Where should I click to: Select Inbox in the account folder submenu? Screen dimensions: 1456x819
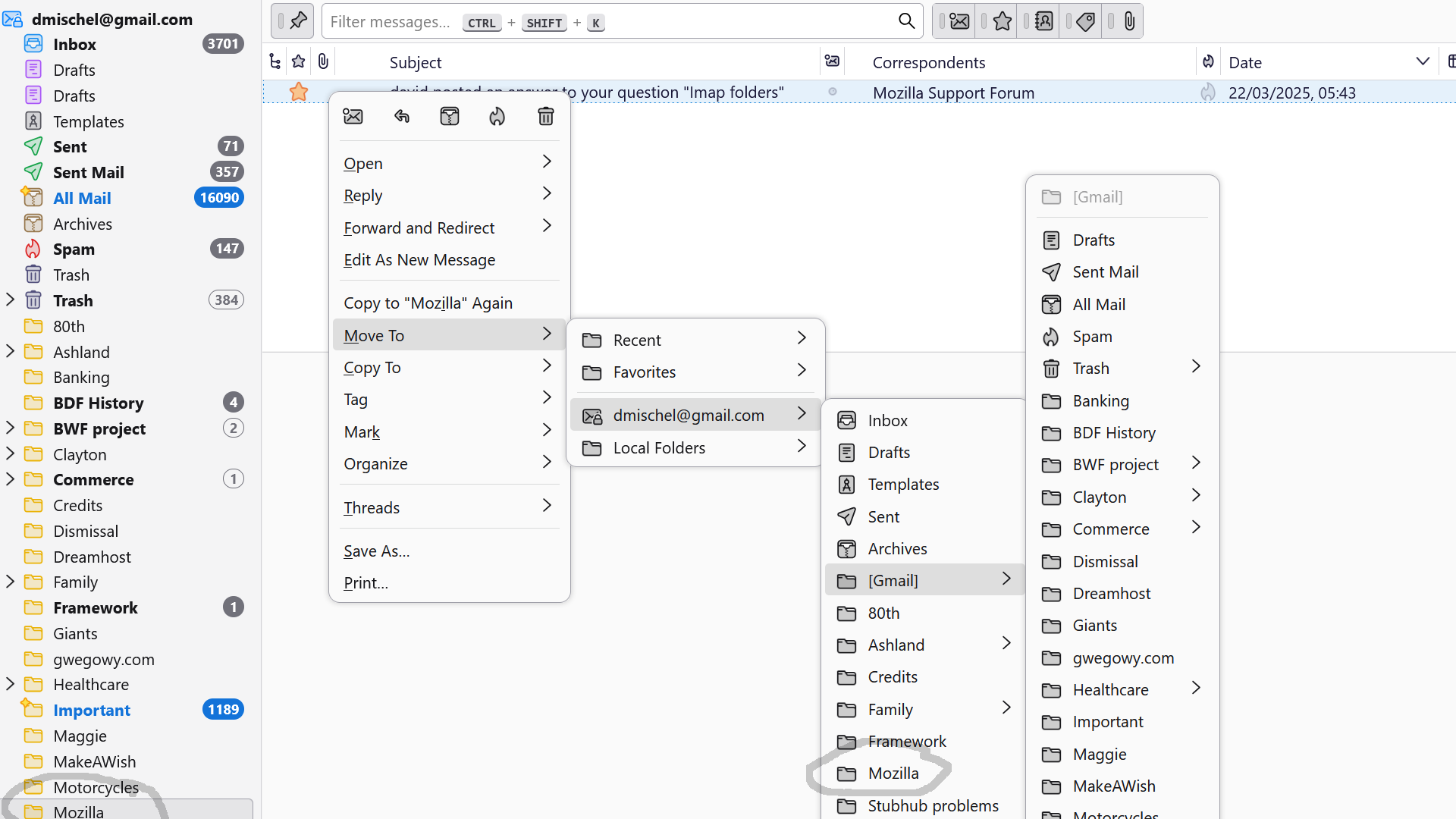pyautogui.click(x=924, y=420)
